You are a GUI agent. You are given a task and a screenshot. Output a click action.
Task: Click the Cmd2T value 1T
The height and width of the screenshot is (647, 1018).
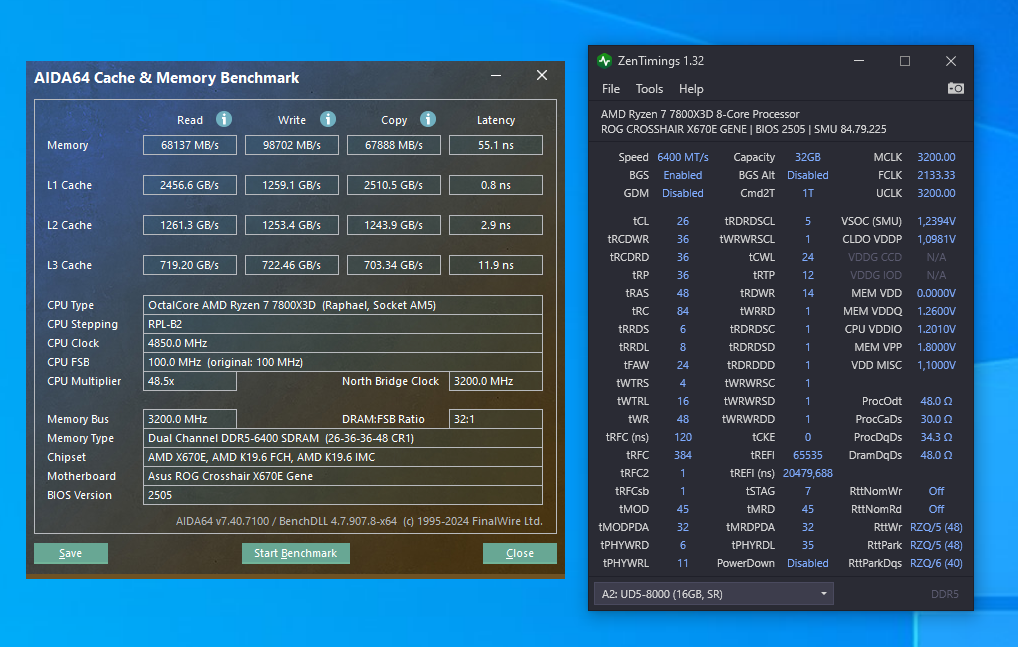(x=808, y=193)
